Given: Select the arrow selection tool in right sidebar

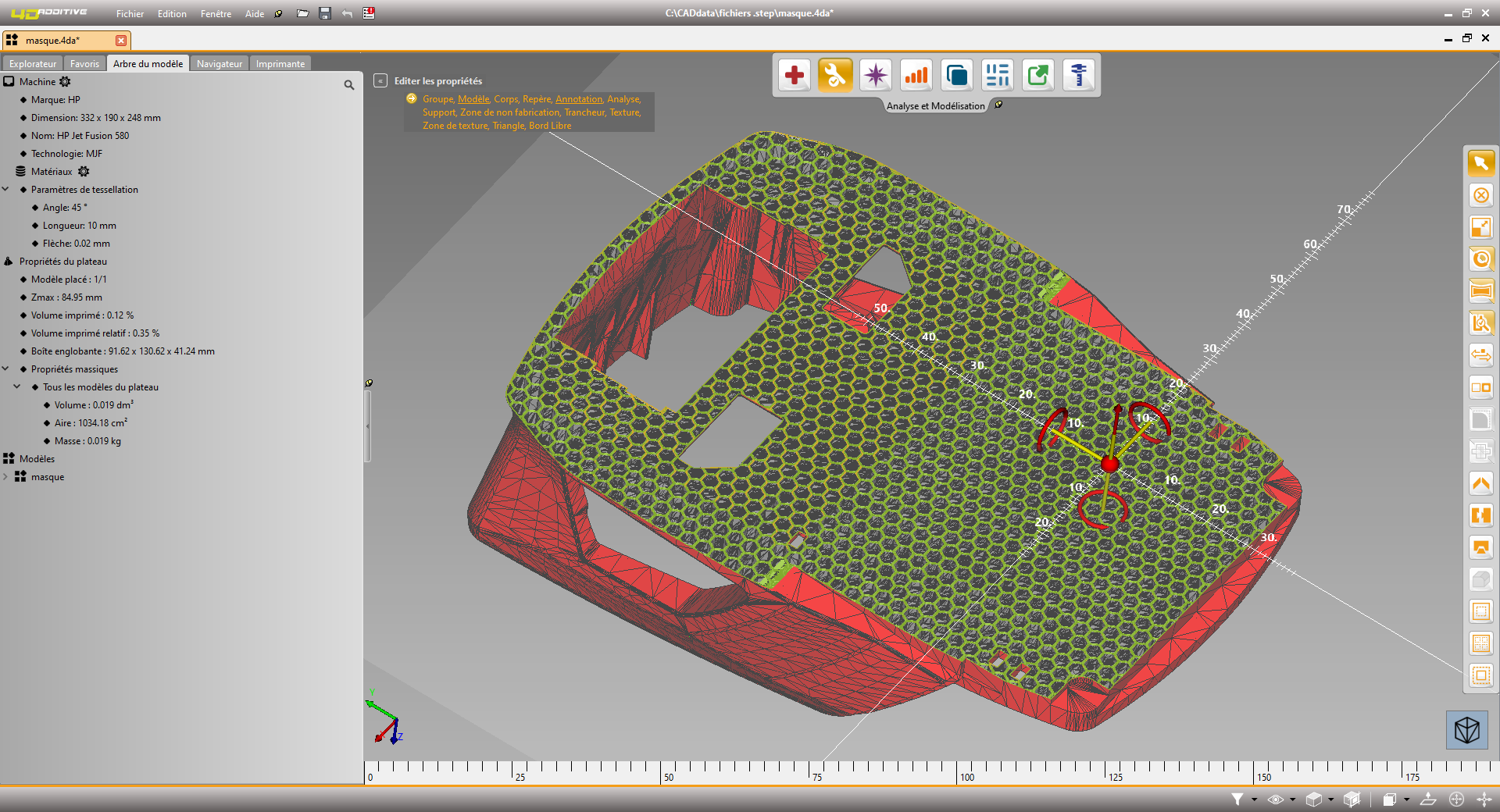Looking at the screenshot, I should point(1480,163).
